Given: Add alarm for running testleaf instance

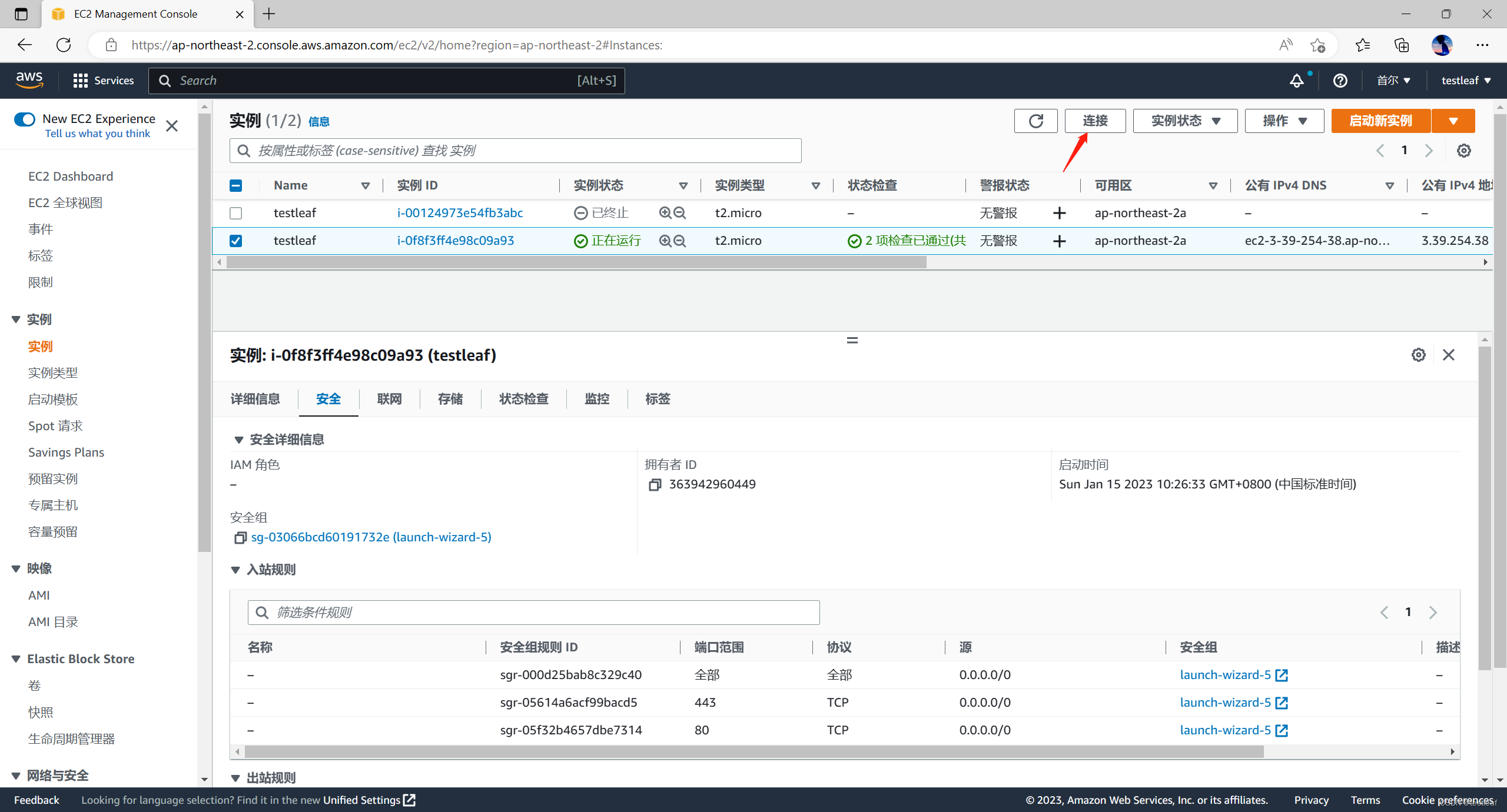Looking at the screenshot, I should click(x=1059, y=241).
